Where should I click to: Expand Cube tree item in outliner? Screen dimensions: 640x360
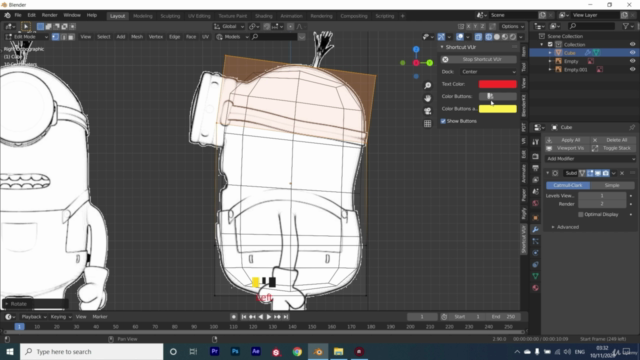tap(550, 53)
